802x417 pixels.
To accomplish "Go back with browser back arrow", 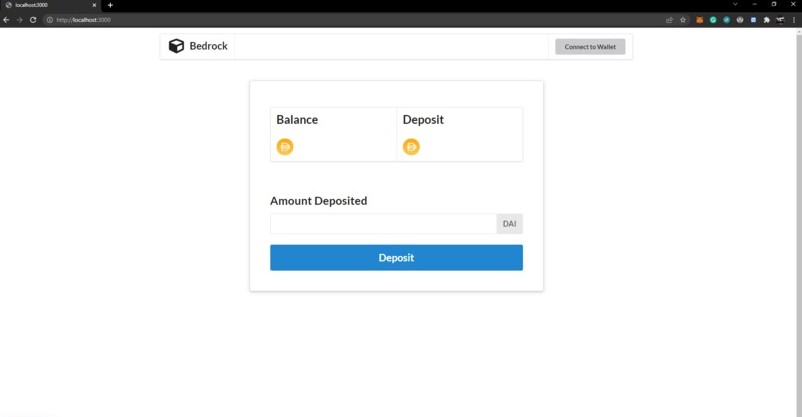I will click(6, 20).
